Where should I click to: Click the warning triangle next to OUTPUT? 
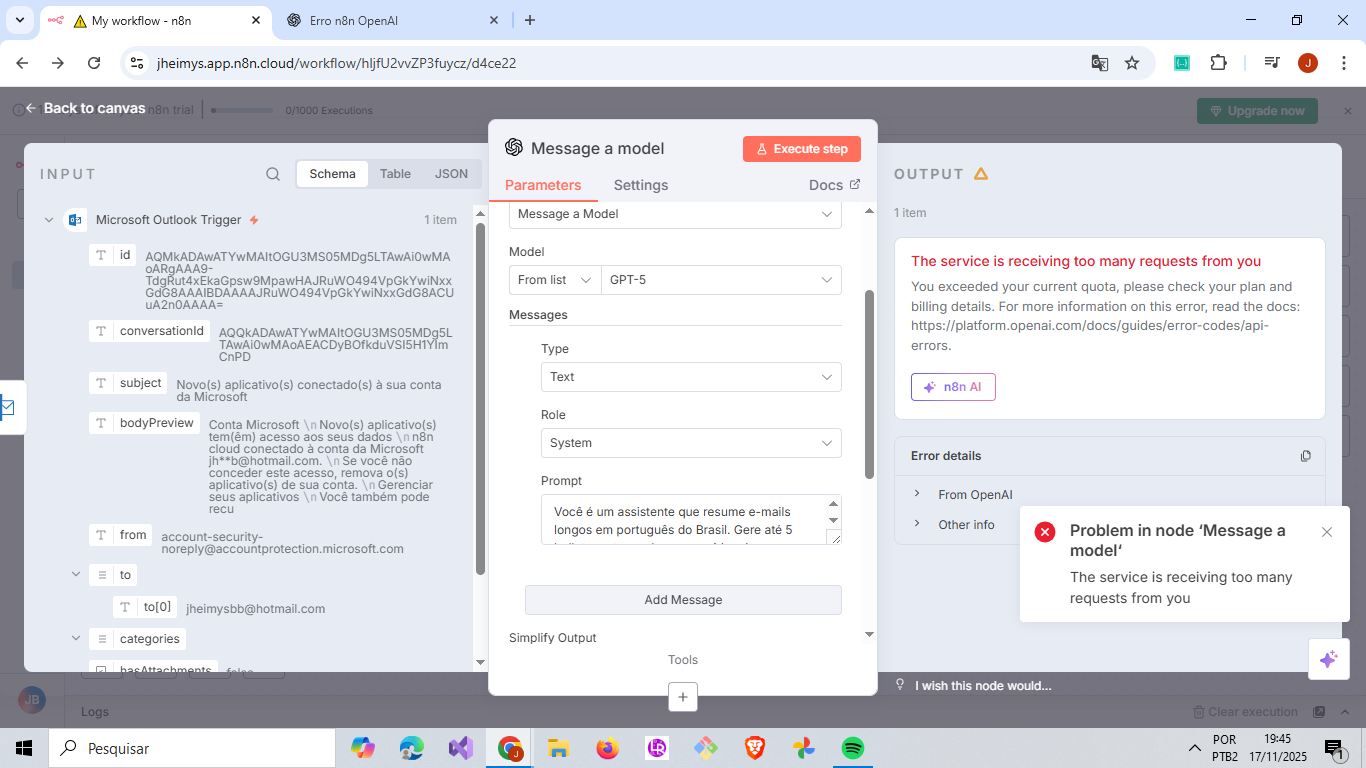981,174
